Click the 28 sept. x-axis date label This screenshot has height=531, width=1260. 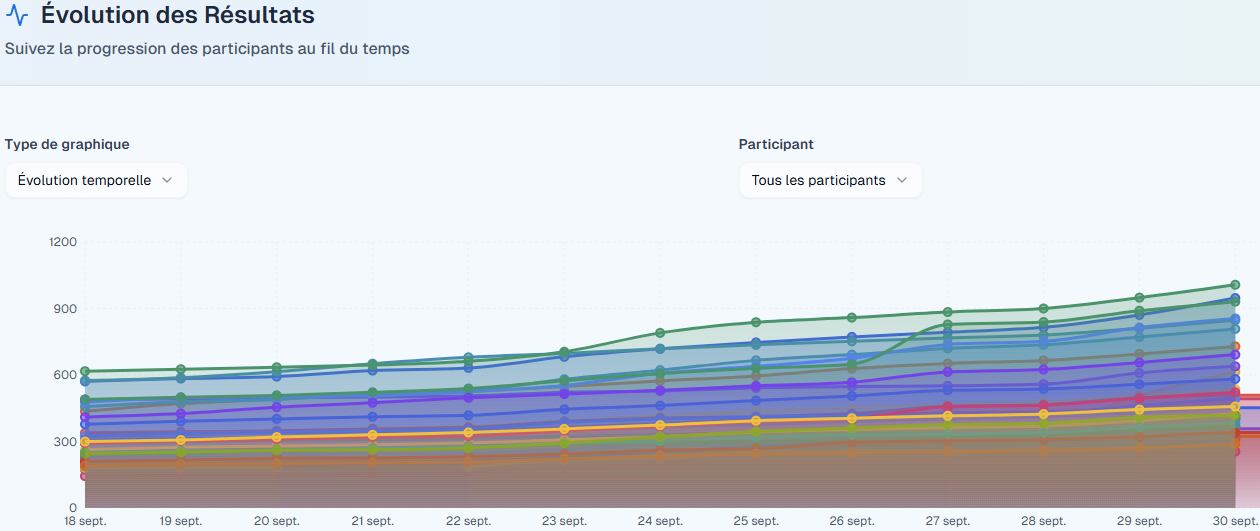pos(1043,521)
